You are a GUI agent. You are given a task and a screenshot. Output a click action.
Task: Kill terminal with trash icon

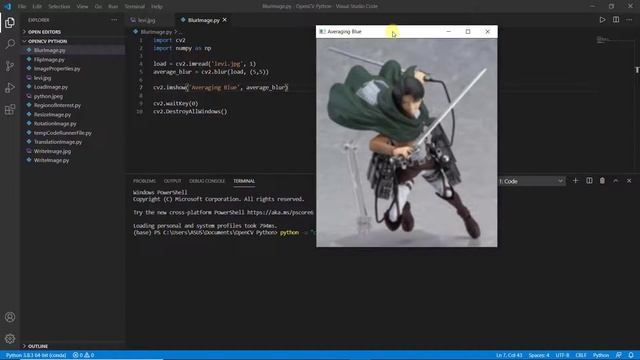pos(602,181)
